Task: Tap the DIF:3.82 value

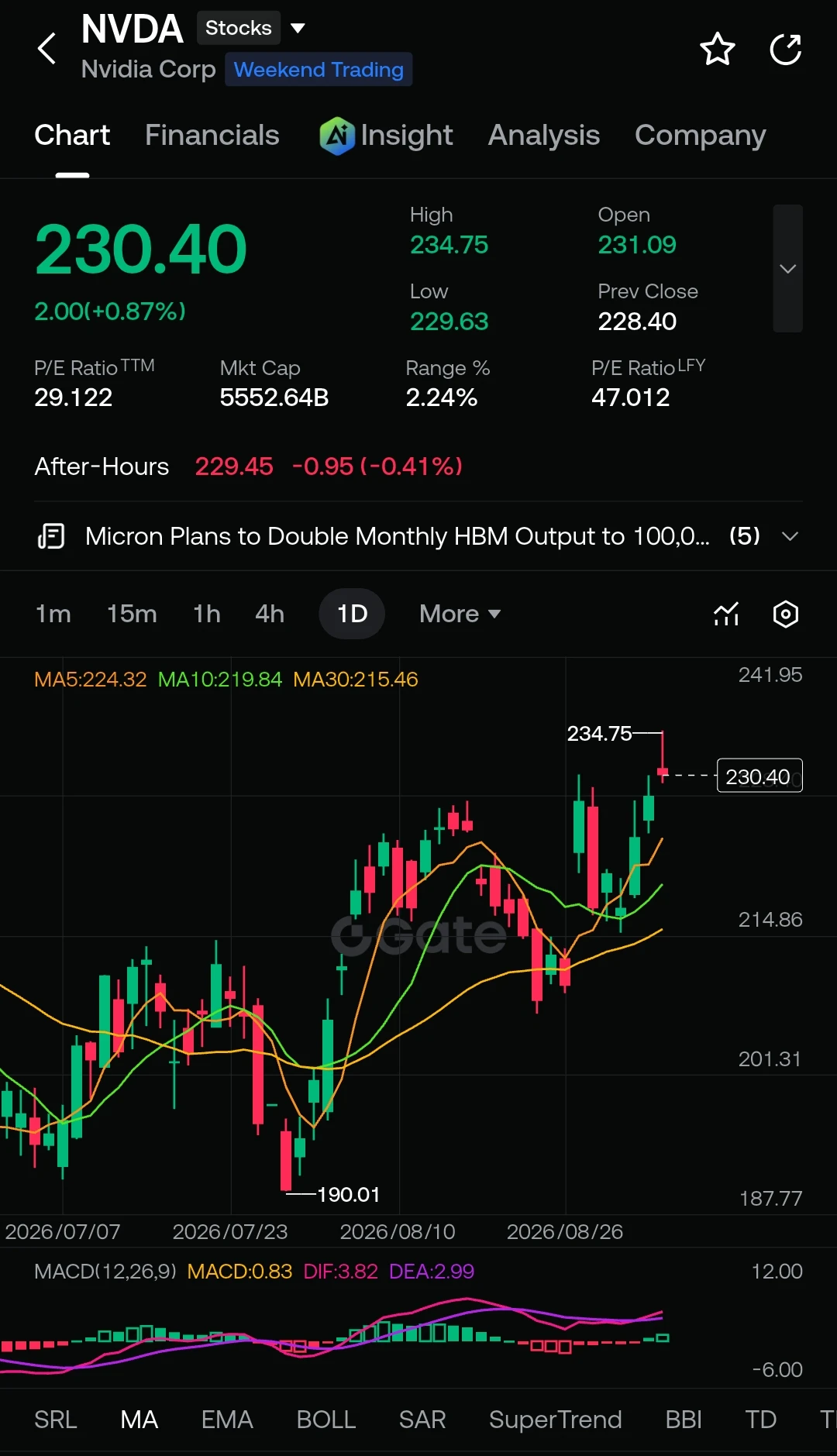Action: pos(340,1272)
